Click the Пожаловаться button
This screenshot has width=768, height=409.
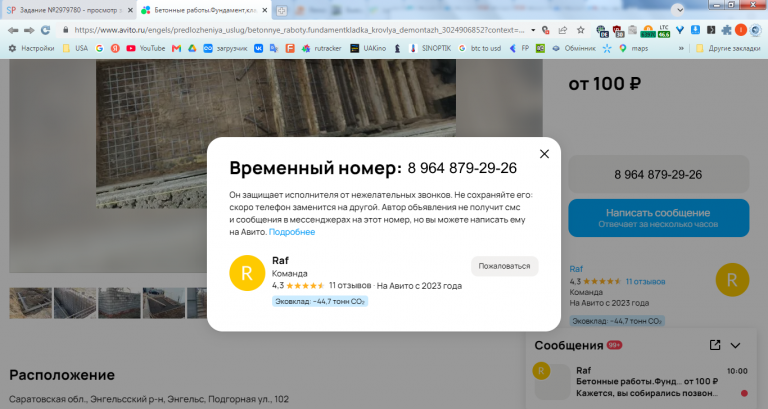504,266
